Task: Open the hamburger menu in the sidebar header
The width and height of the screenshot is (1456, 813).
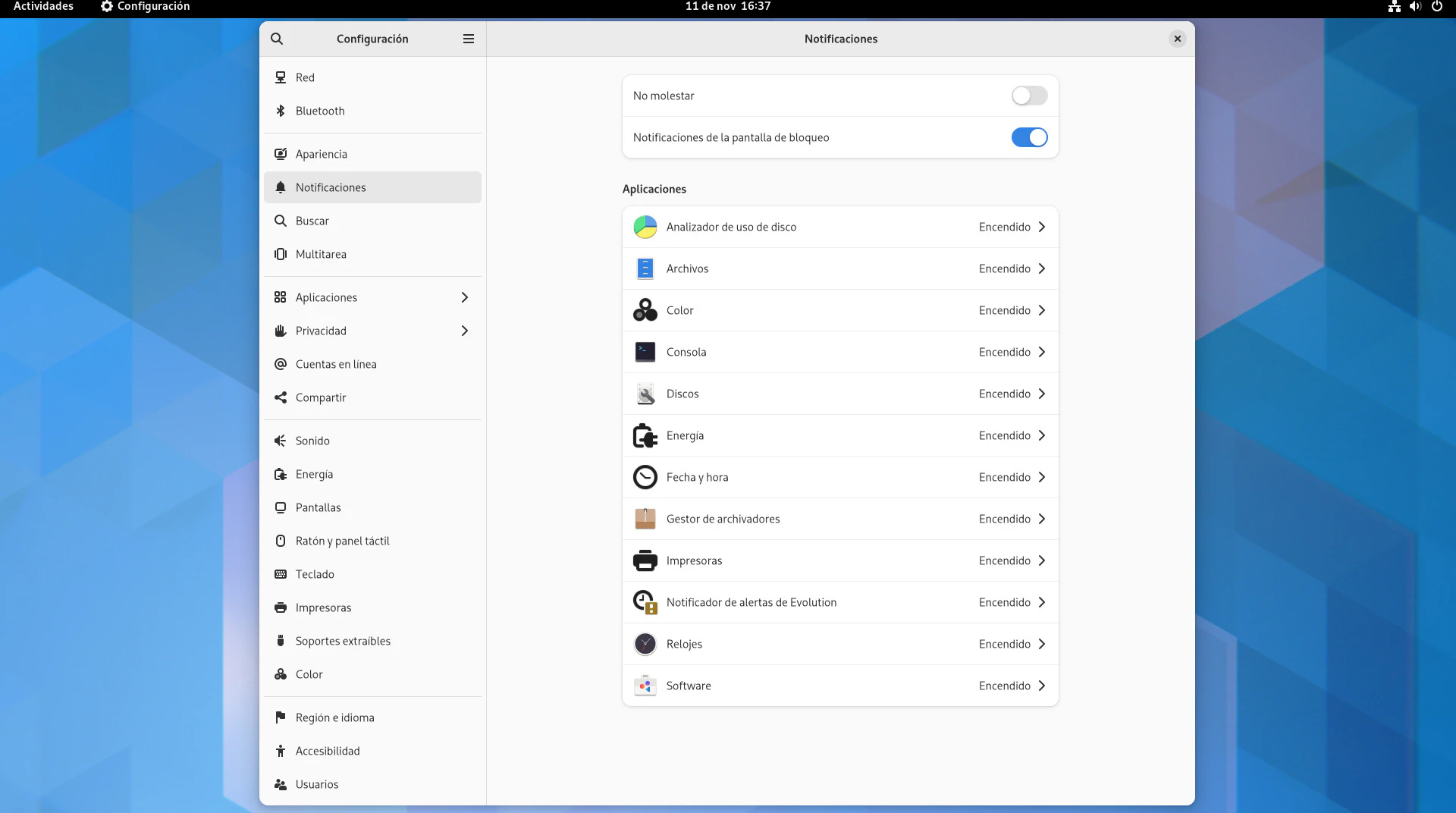Action: (x=469, y=39)
